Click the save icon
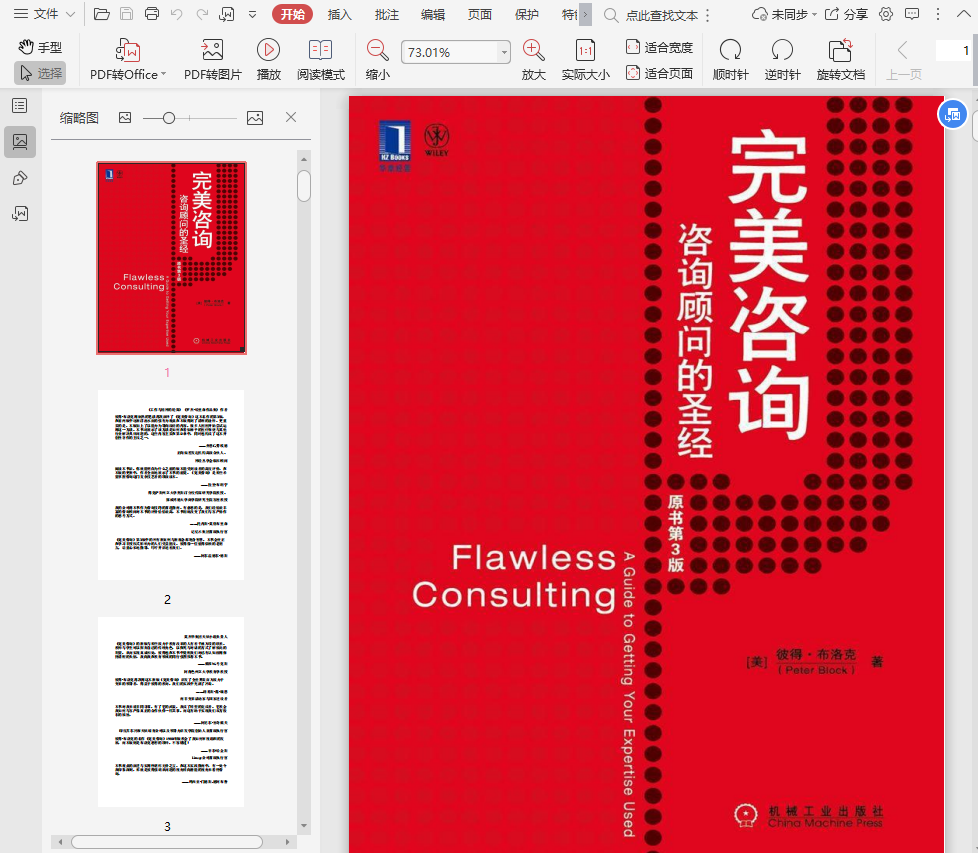978x853 pixels. pos(127,14)
